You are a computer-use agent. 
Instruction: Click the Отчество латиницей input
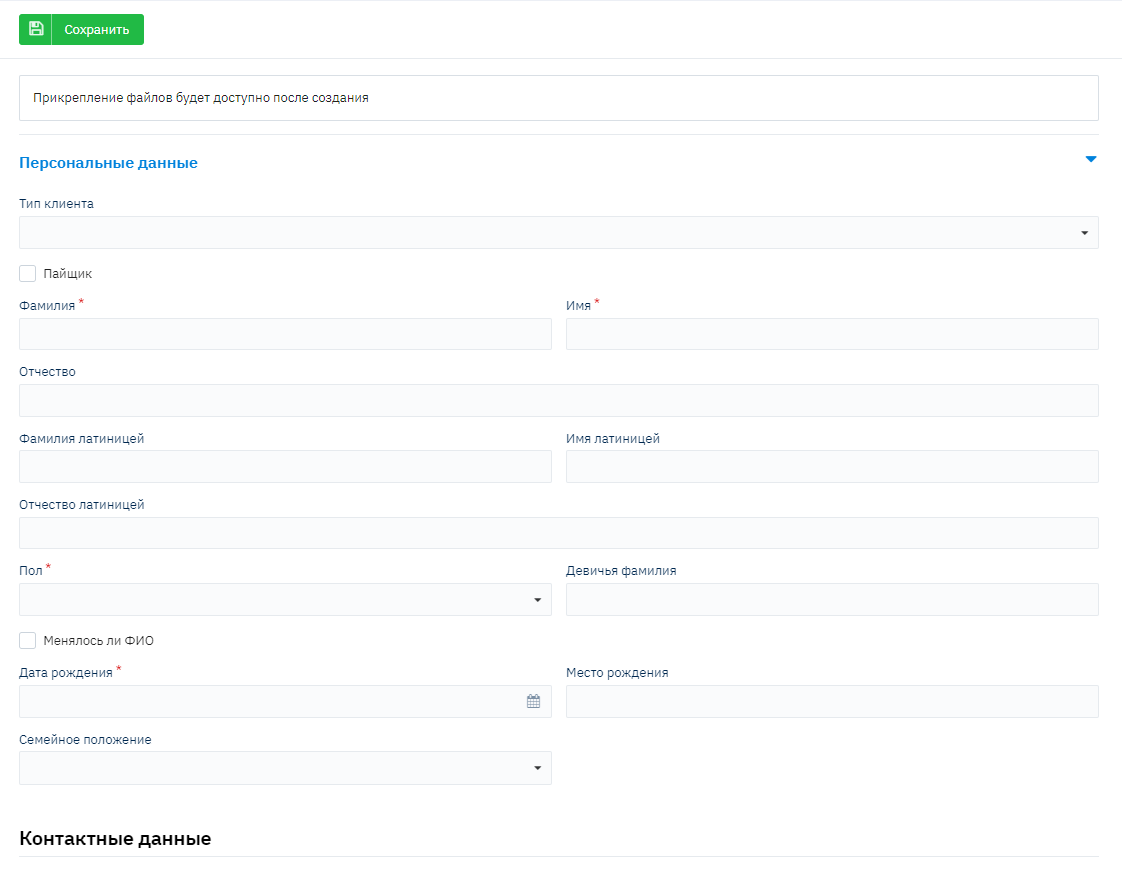click(558, 533)
